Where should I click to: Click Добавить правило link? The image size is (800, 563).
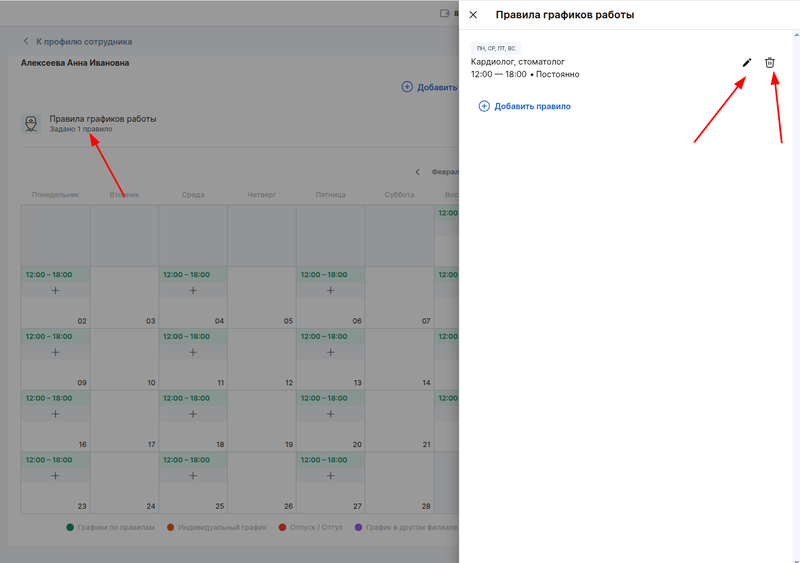coord(532,106)
